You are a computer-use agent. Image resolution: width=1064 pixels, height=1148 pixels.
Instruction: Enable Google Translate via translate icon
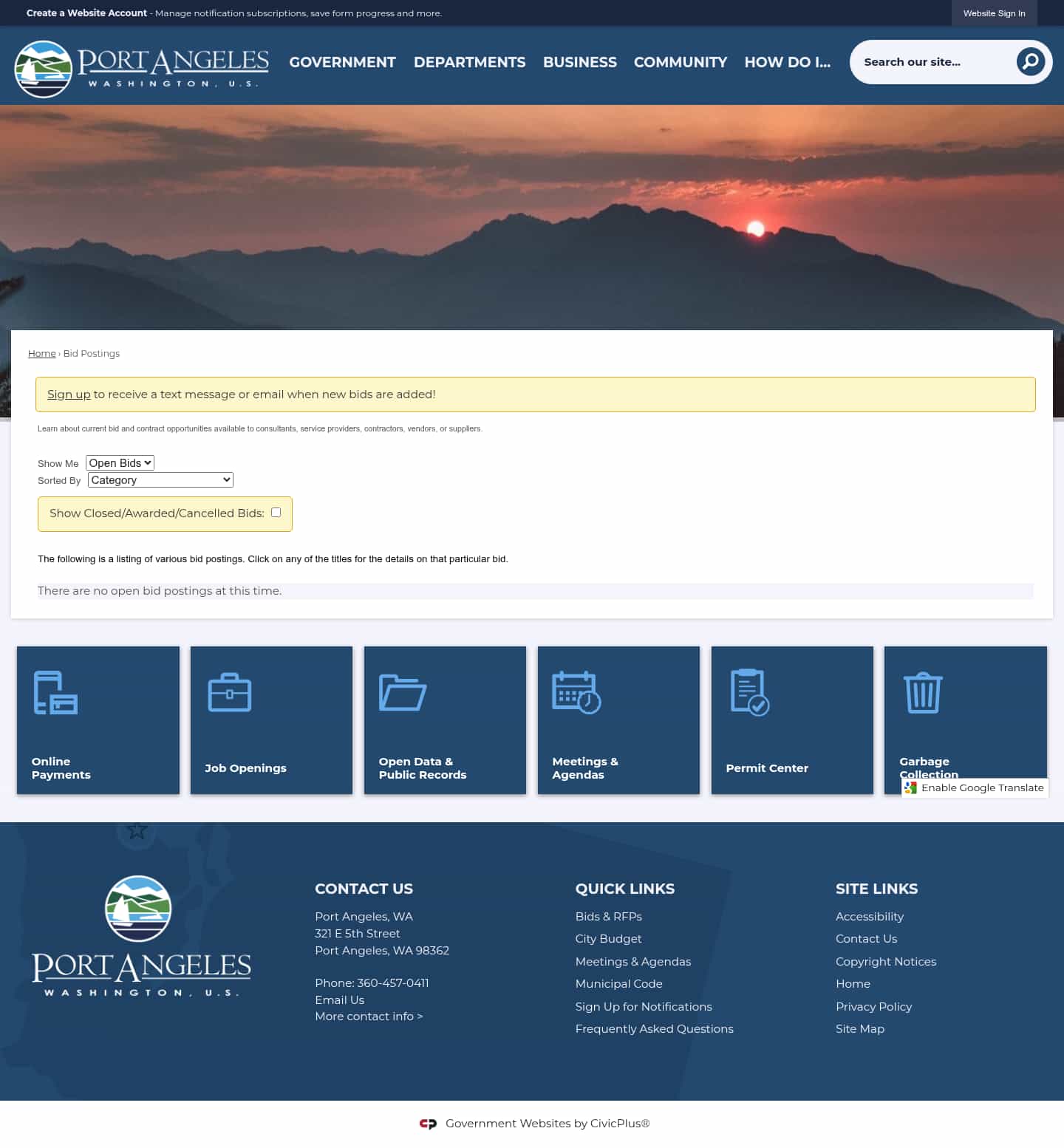[x=910, y=787]
